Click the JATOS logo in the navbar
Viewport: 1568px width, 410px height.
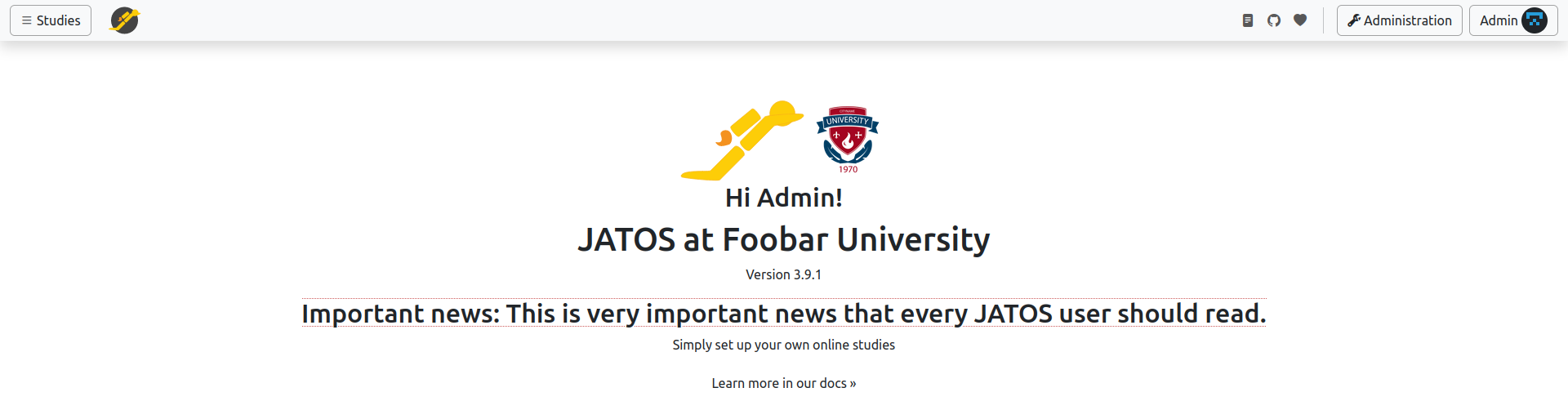[x=125, y=20]
